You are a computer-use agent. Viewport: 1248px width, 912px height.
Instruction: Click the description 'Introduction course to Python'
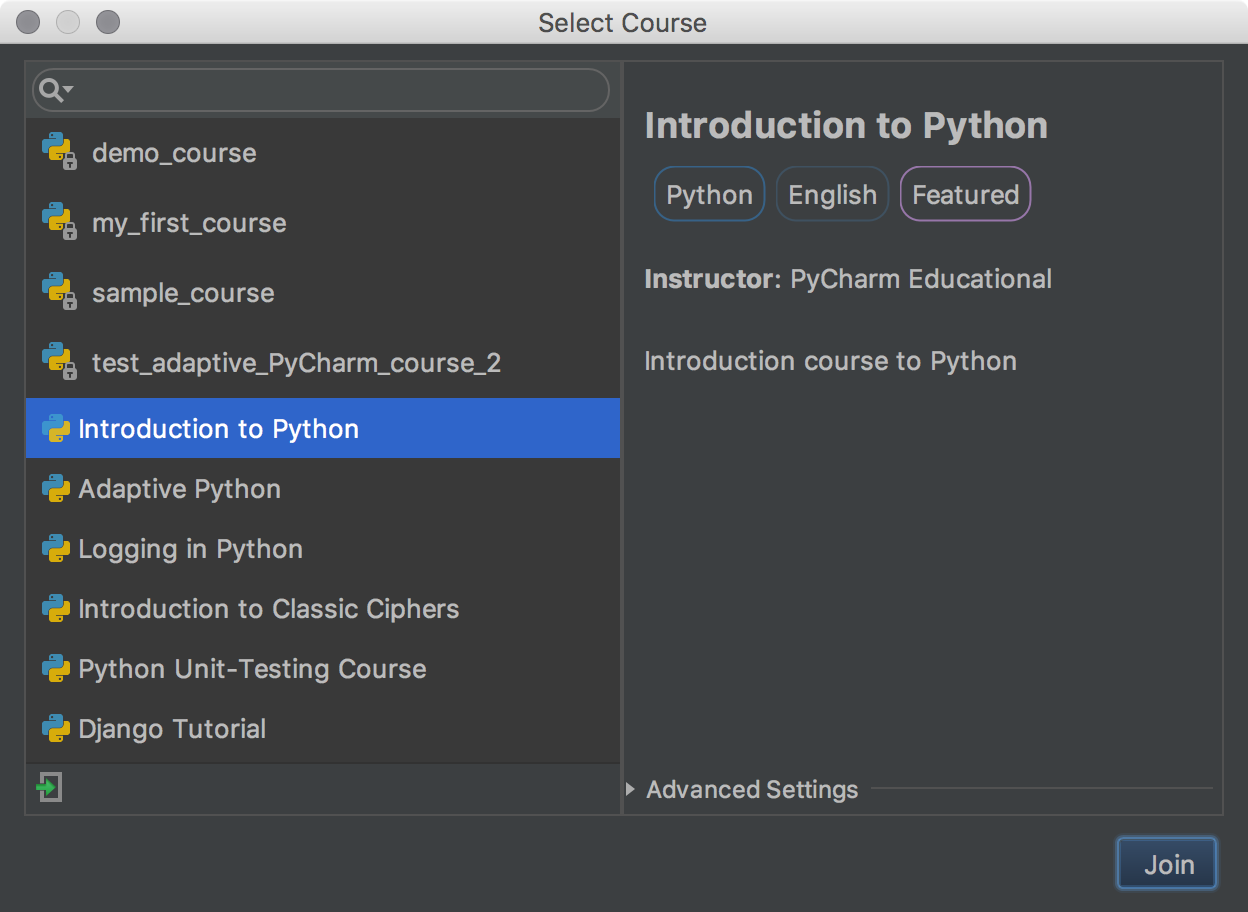(830, 361)
